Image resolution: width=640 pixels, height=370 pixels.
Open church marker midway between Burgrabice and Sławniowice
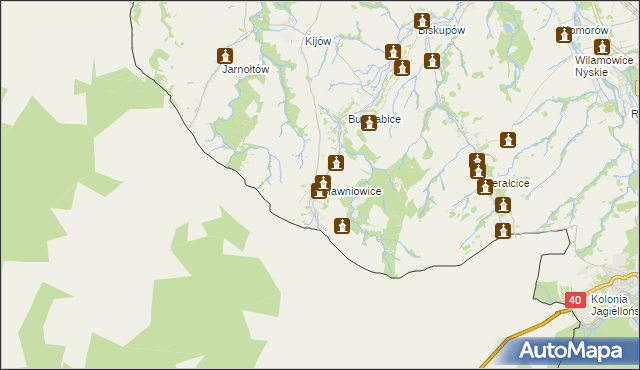(336, 163)
